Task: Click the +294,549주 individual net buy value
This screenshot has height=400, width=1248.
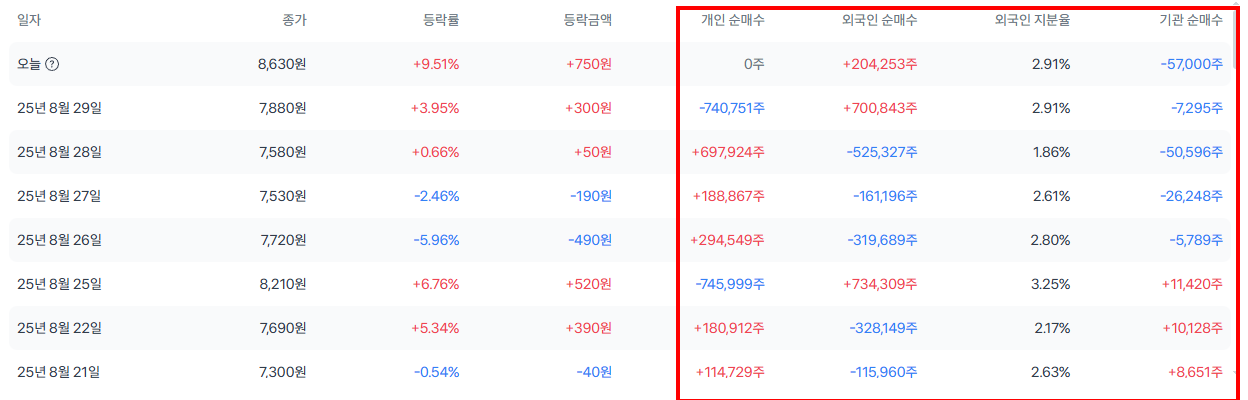Action: tap(728, 240)
